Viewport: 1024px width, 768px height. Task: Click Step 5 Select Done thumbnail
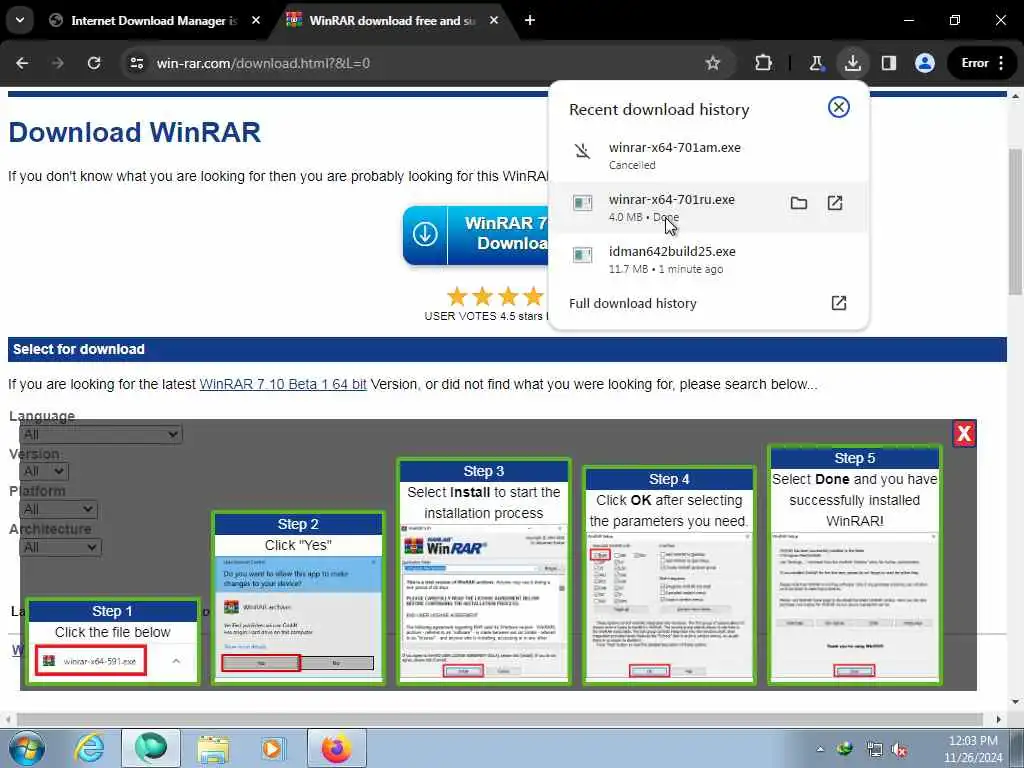point(854,565)
